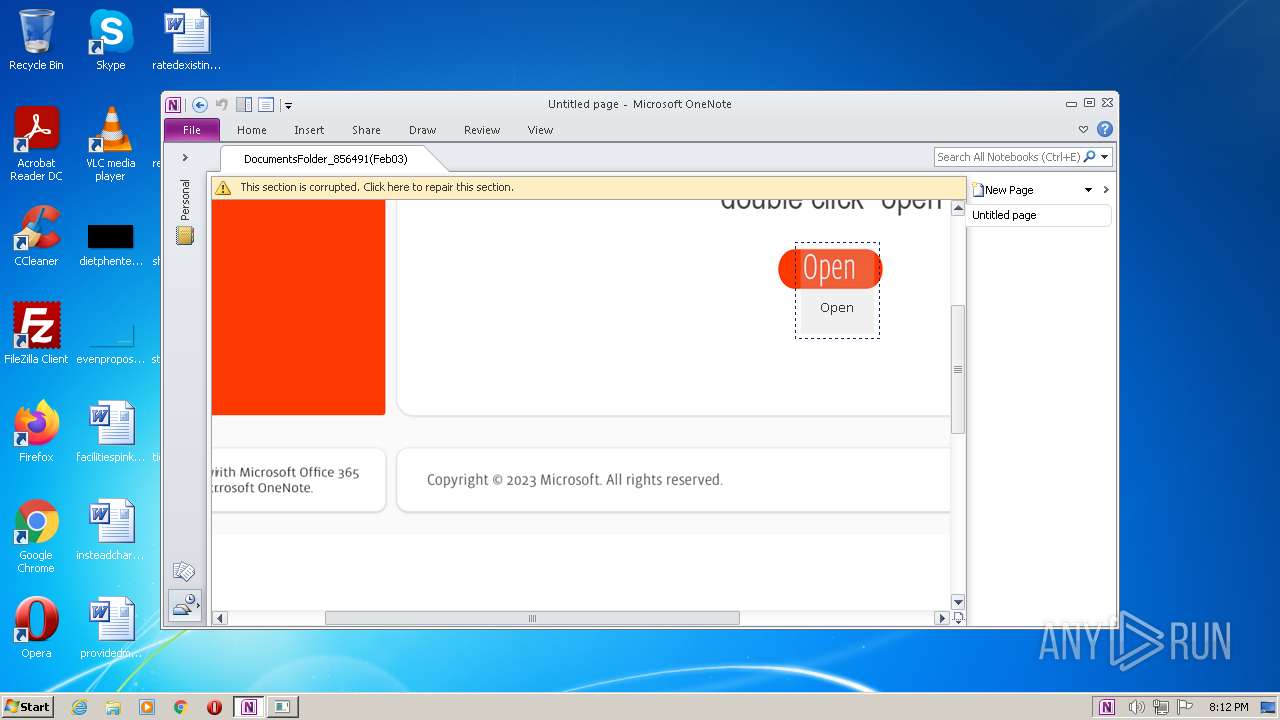Switch to the Share ribbon tab
This screenshot has height=720, width=1280.
tap(366, 130)
